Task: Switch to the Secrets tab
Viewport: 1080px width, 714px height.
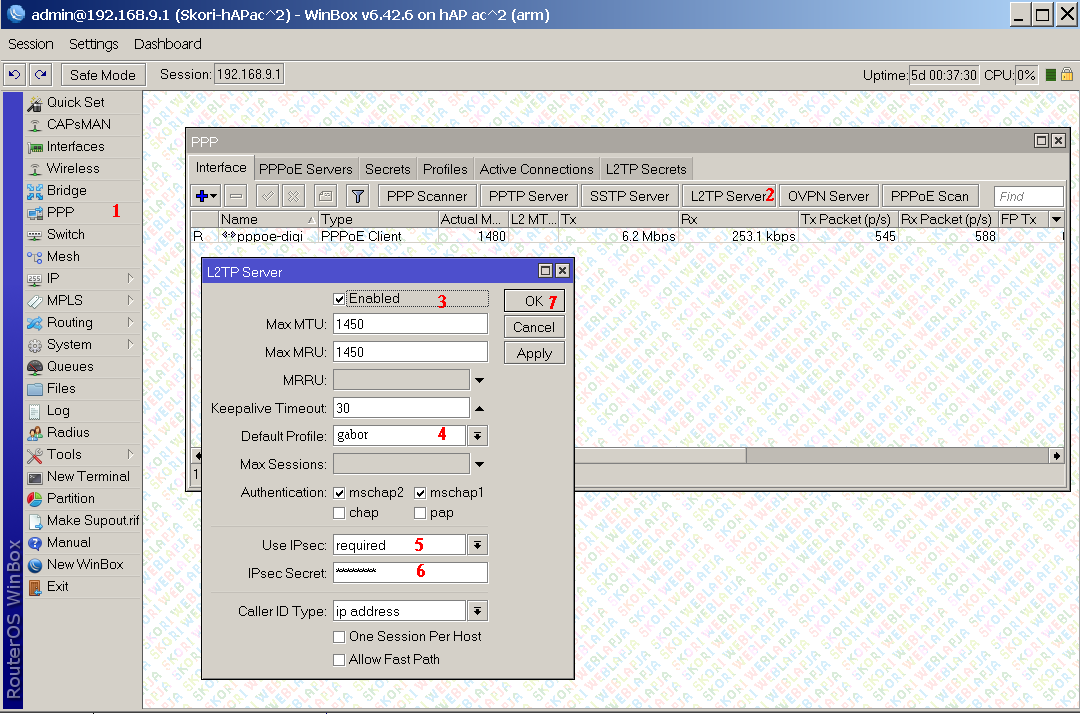Action: click(x=387, y=169)
